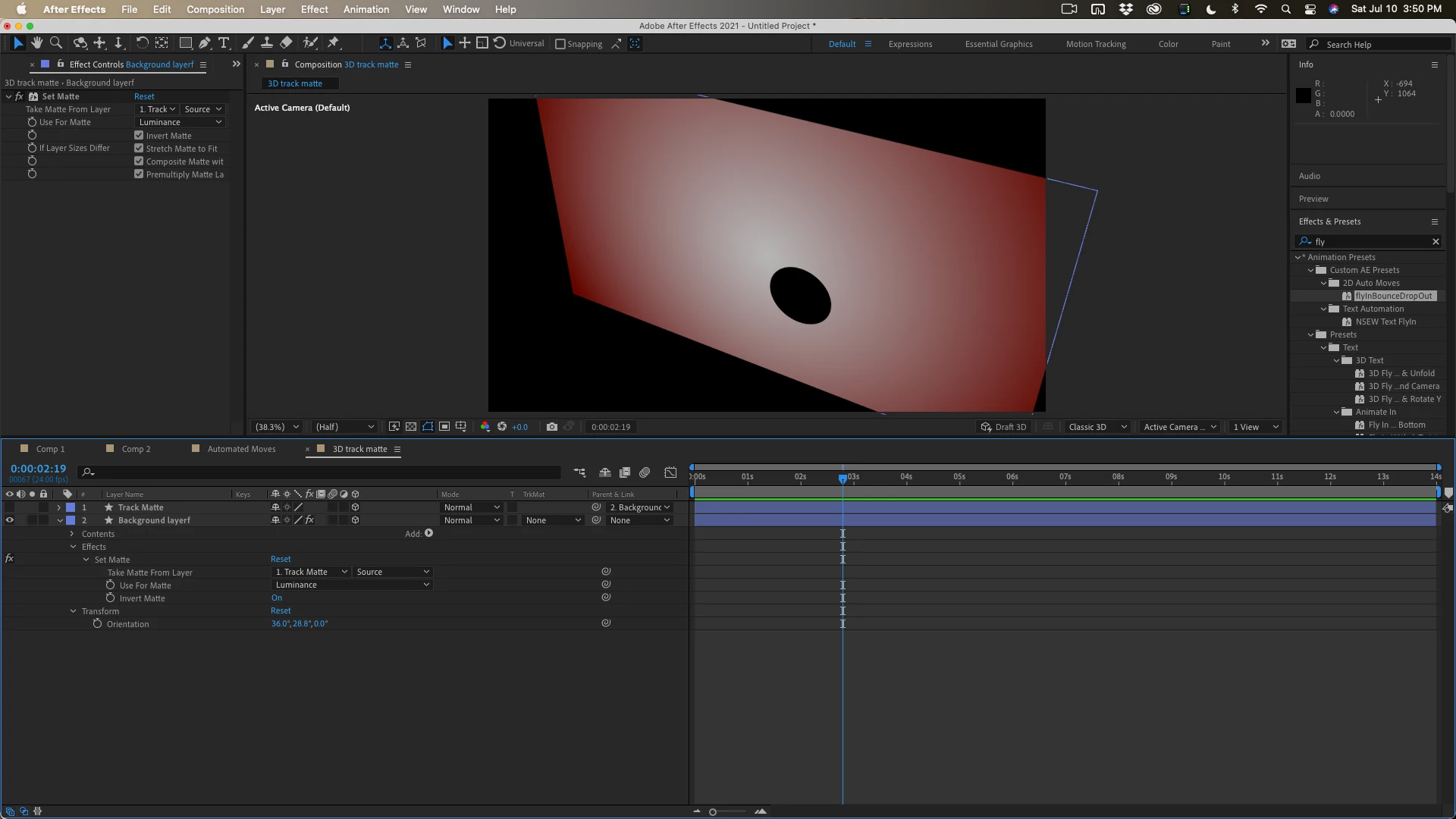Toggle the Snapping checkbox
This screenshot has height=819, width=1456.
pos(560,44)
